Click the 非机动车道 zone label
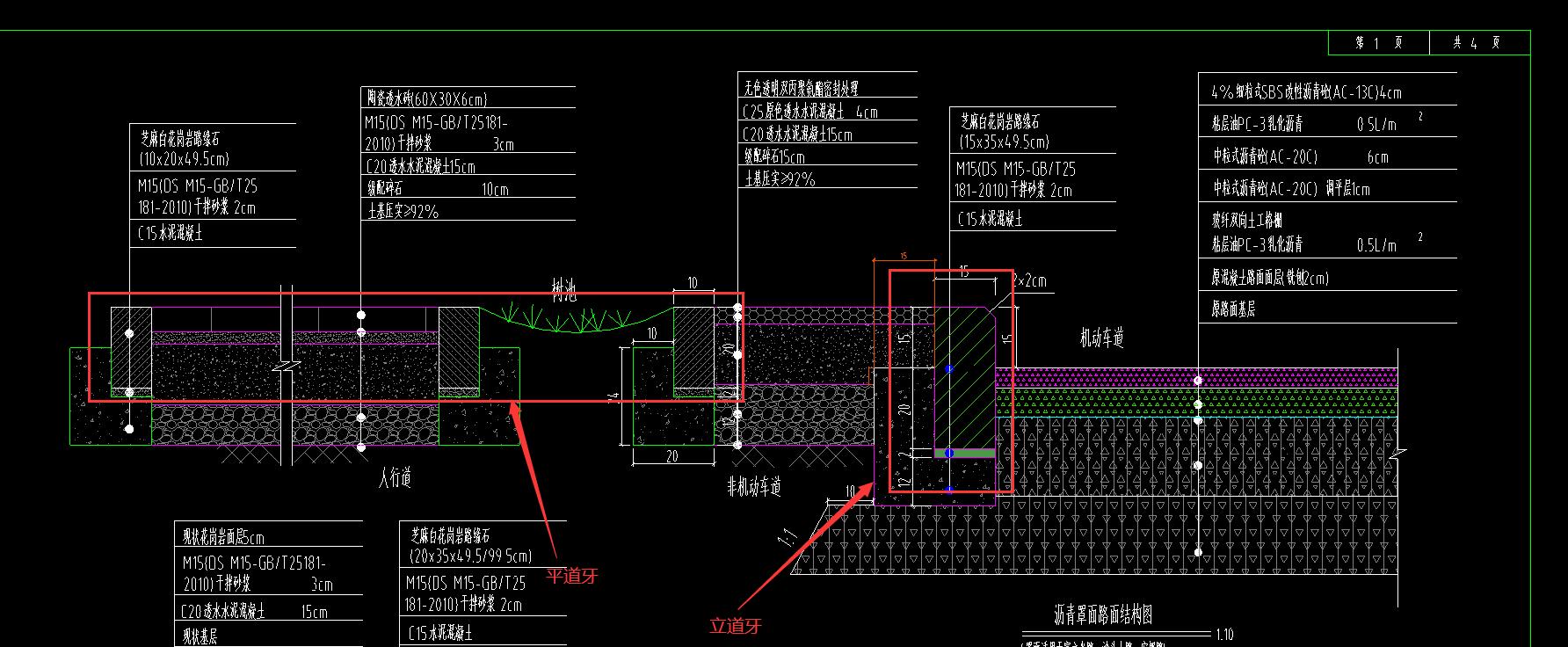The width and height of the screenshot is (1568, 647). [754, 486]
